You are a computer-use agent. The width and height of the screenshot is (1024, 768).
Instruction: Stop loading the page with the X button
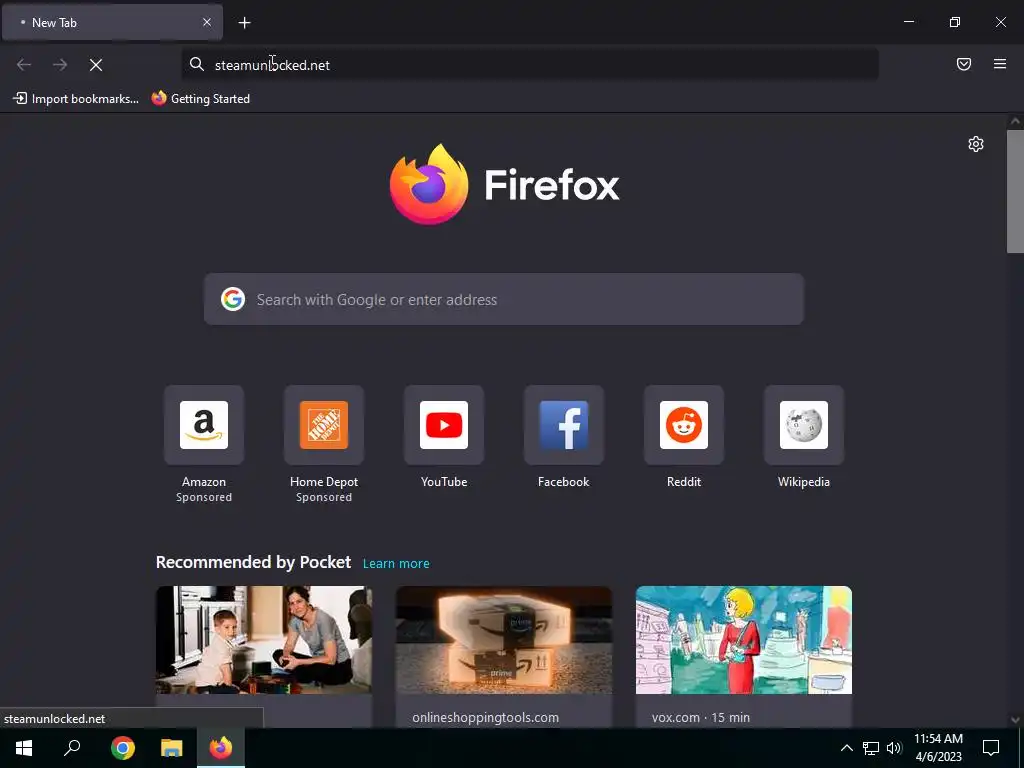(96, 65)
